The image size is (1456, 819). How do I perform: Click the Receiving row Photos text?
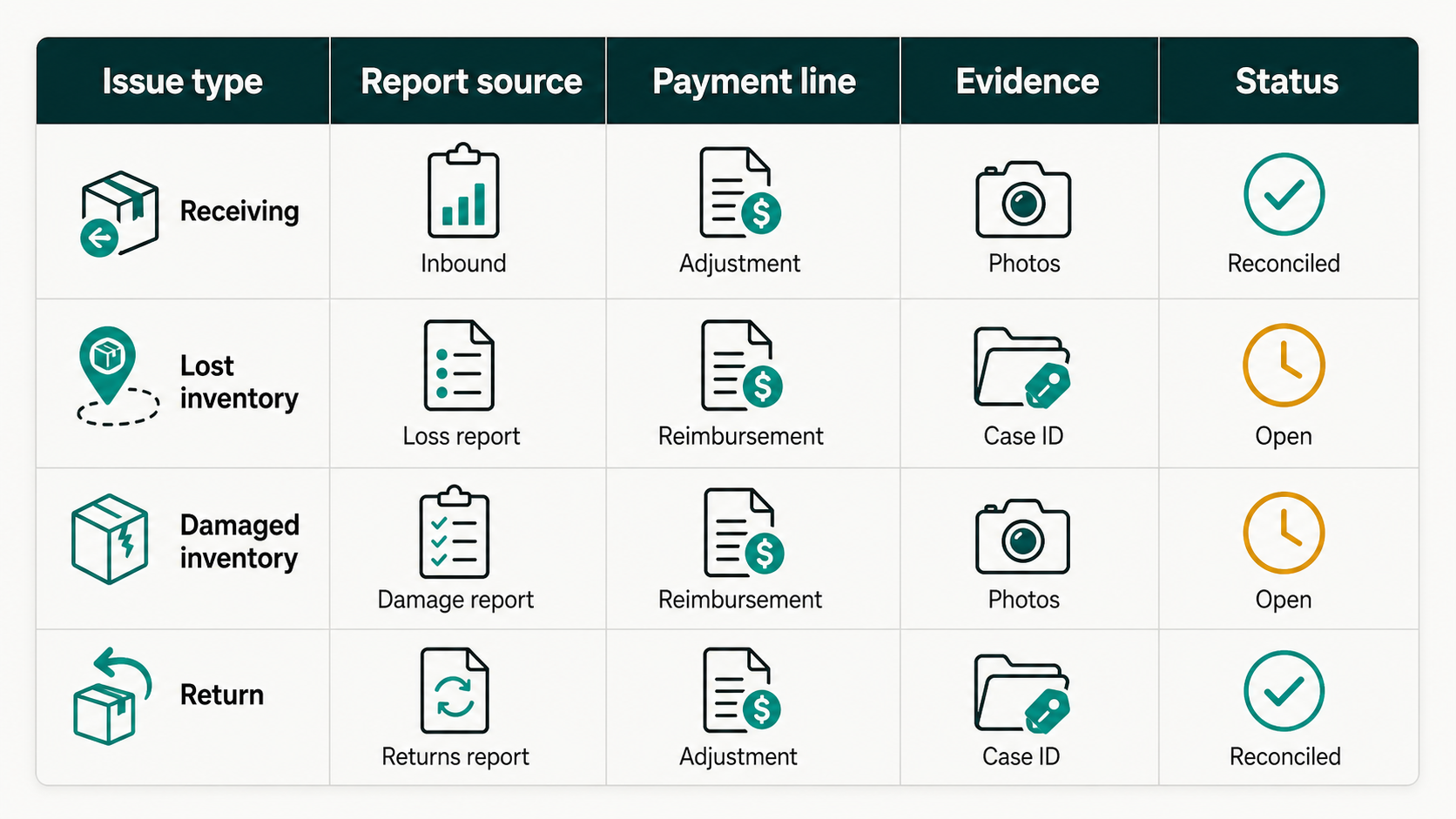pyautogui.click(x=1024, y=263)
